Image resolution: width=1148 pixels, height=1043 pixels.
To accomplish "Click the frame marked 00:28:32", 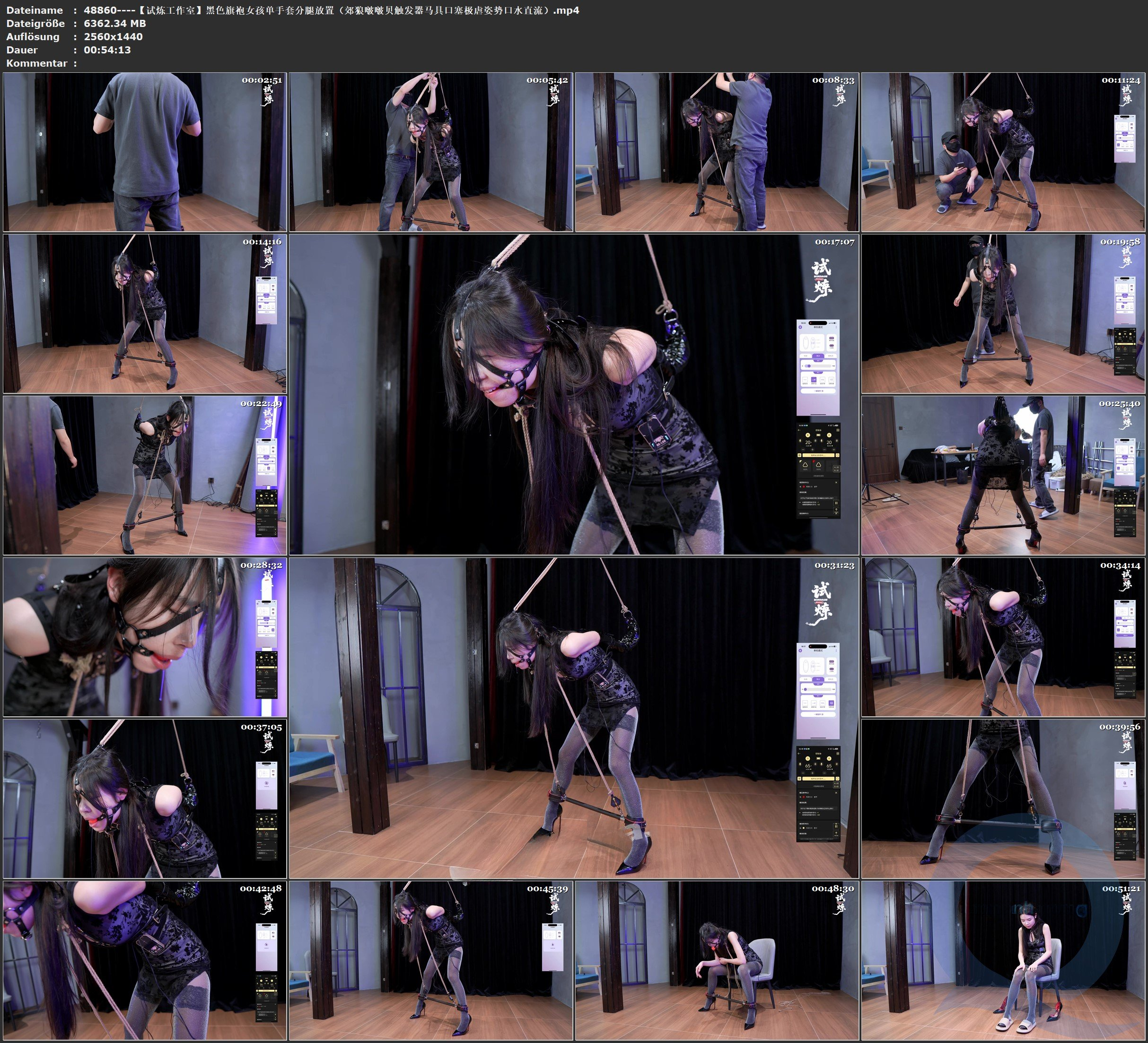I will (x=145, y=637).
